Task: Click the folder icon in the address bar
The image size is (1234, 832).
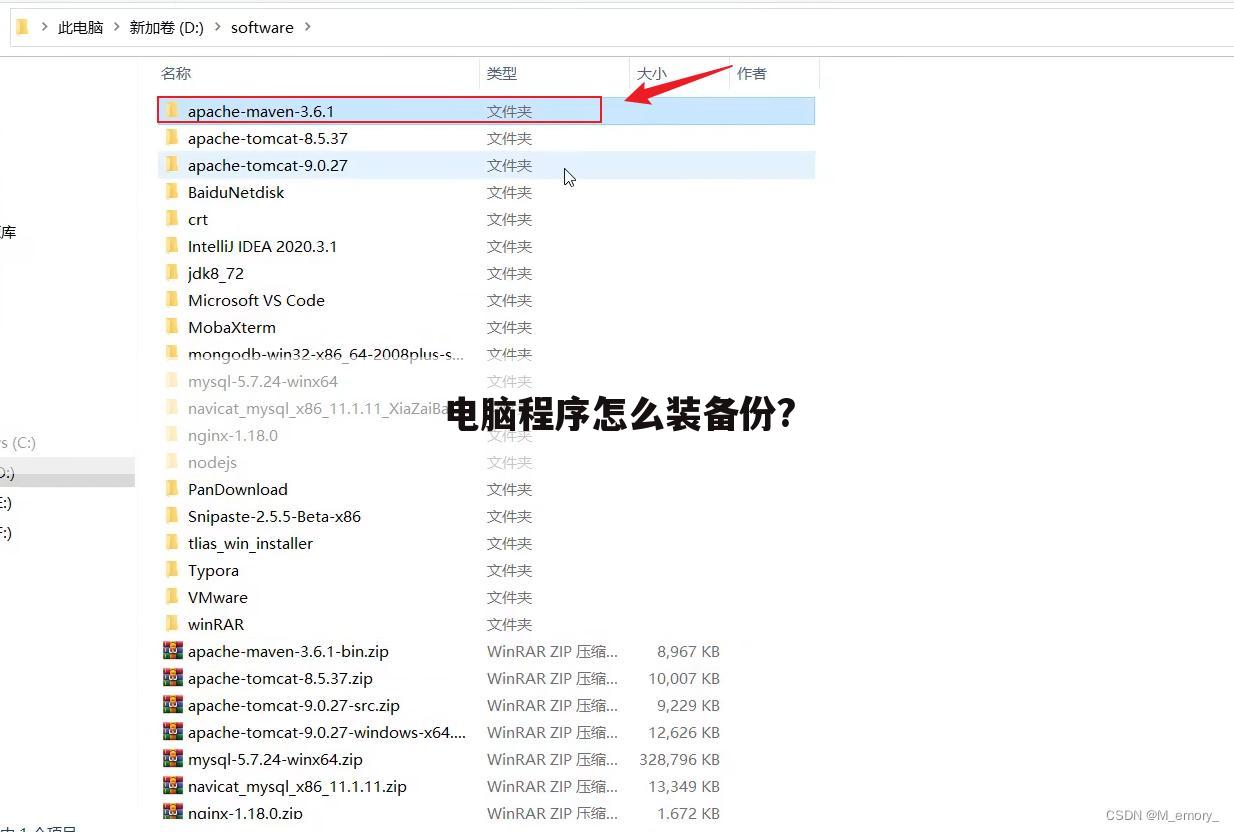Action: pos(22,27)
